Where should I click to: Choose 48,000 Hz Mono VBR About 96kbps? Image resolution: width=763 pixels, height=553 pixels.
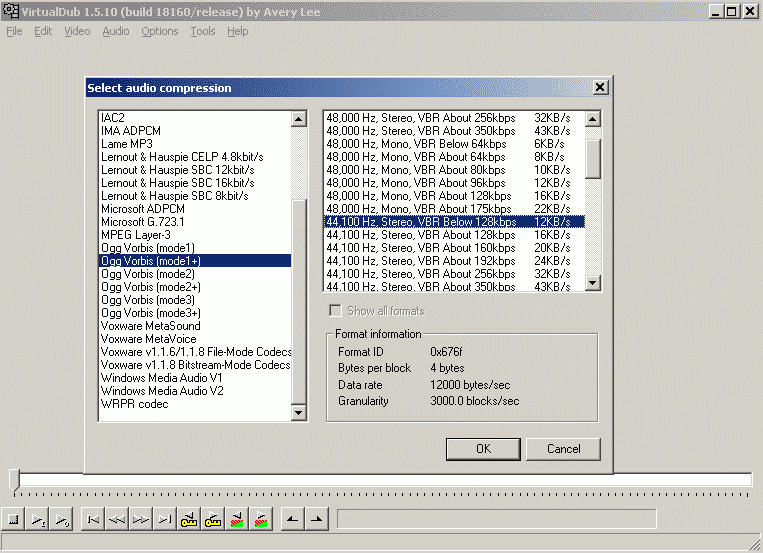454,183
